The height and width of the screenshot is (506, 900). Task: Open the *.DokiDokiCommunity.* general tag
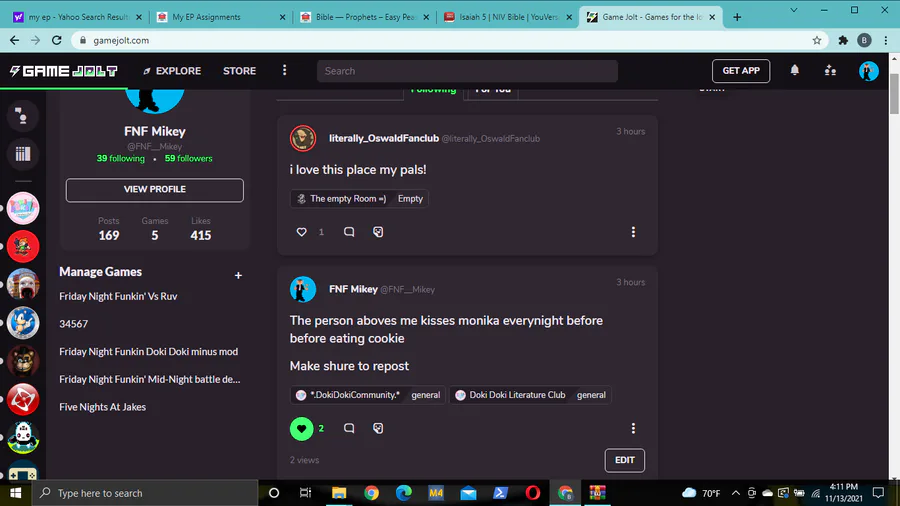click(367, 395)
